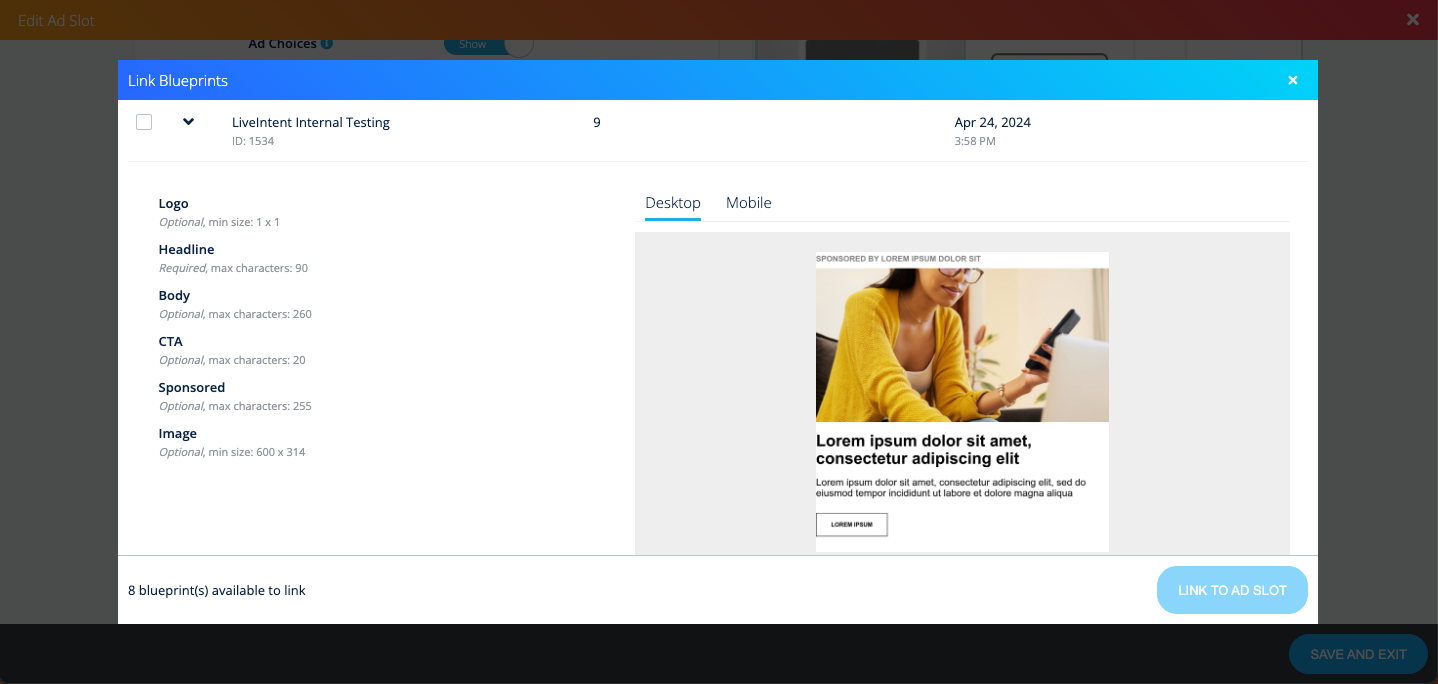The image size is (1438, 684).
Task: Click the preview image of woman with phone
Action: pos(961,345)
